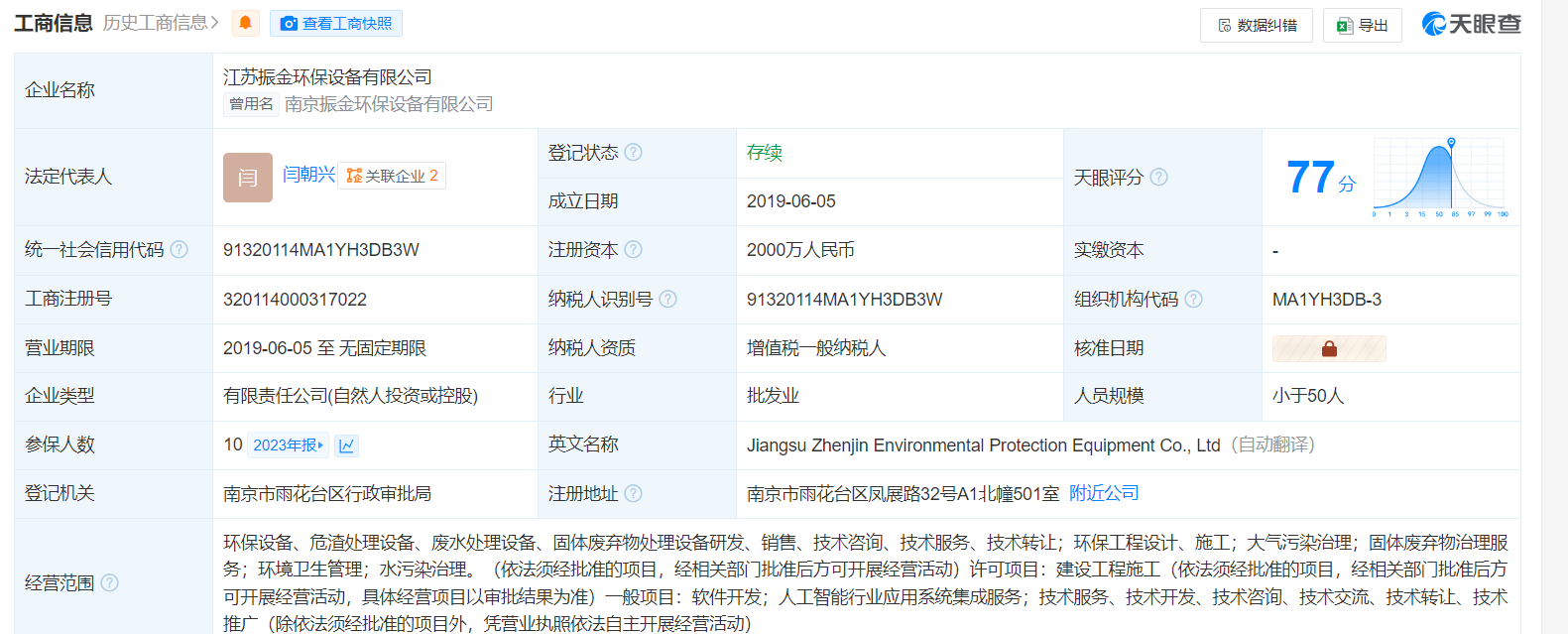Click organization code MA1YH3DB-3
The width and height of the screenshot is (1568, 634).
[1327, 300]
